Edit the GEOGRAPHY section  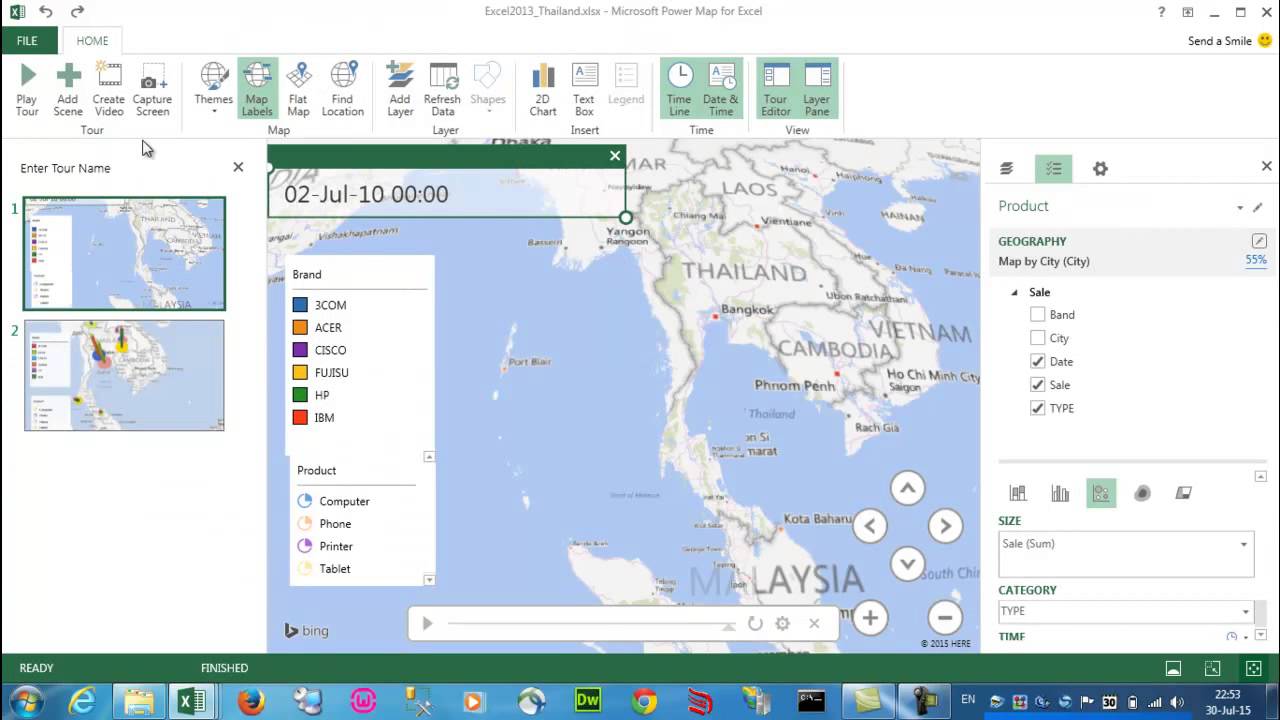[1259, 241]
